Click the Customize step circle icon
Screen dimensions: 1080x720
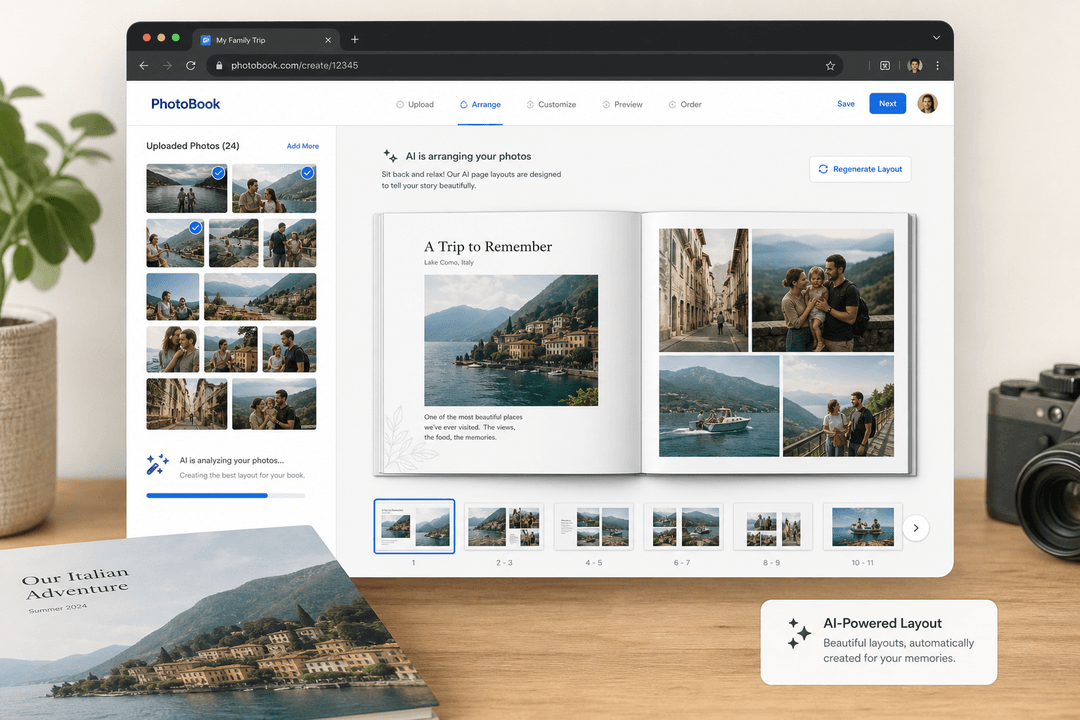(530, 105)
